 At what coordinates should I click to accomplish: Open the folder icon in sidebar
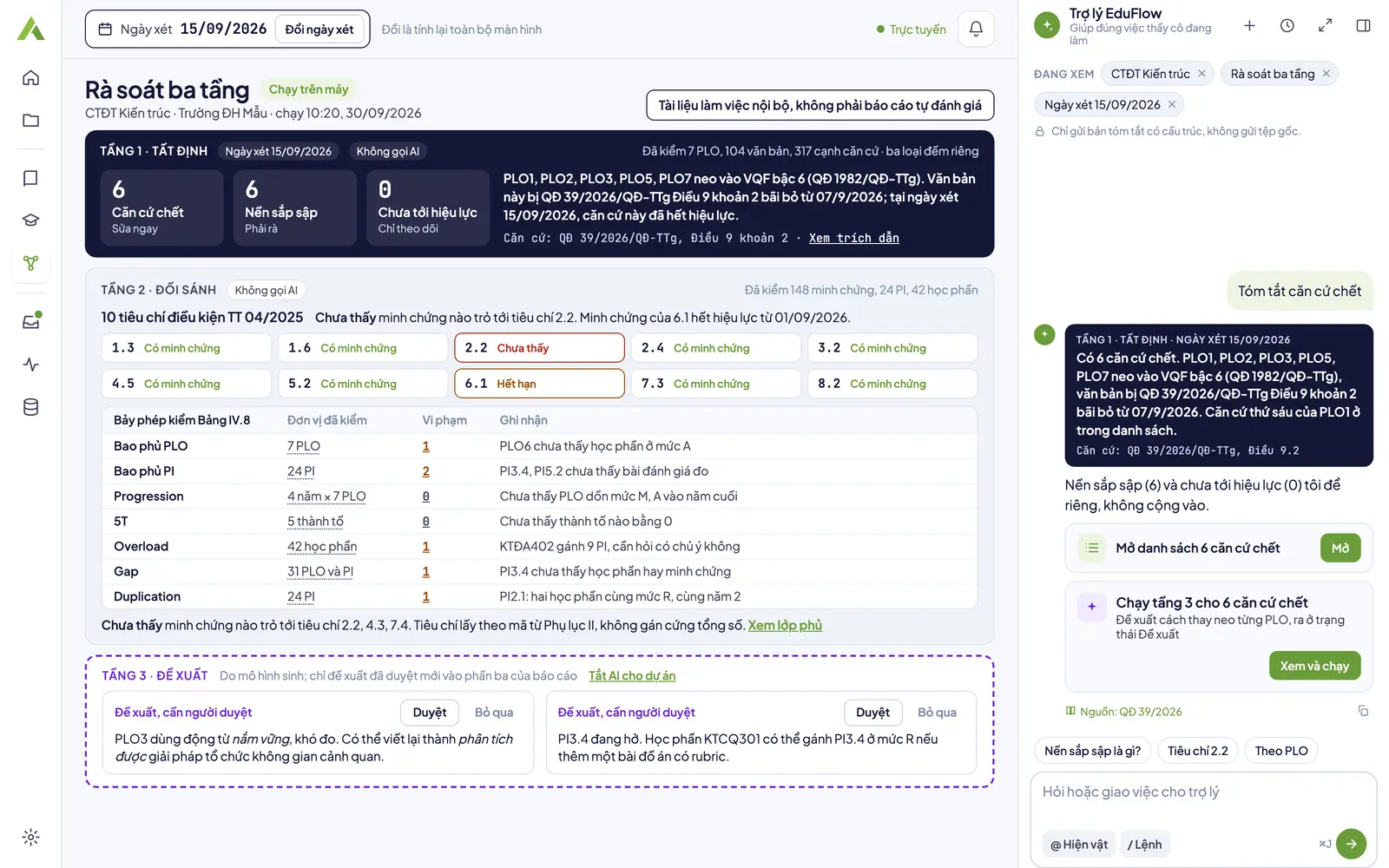tap(30, 121)
